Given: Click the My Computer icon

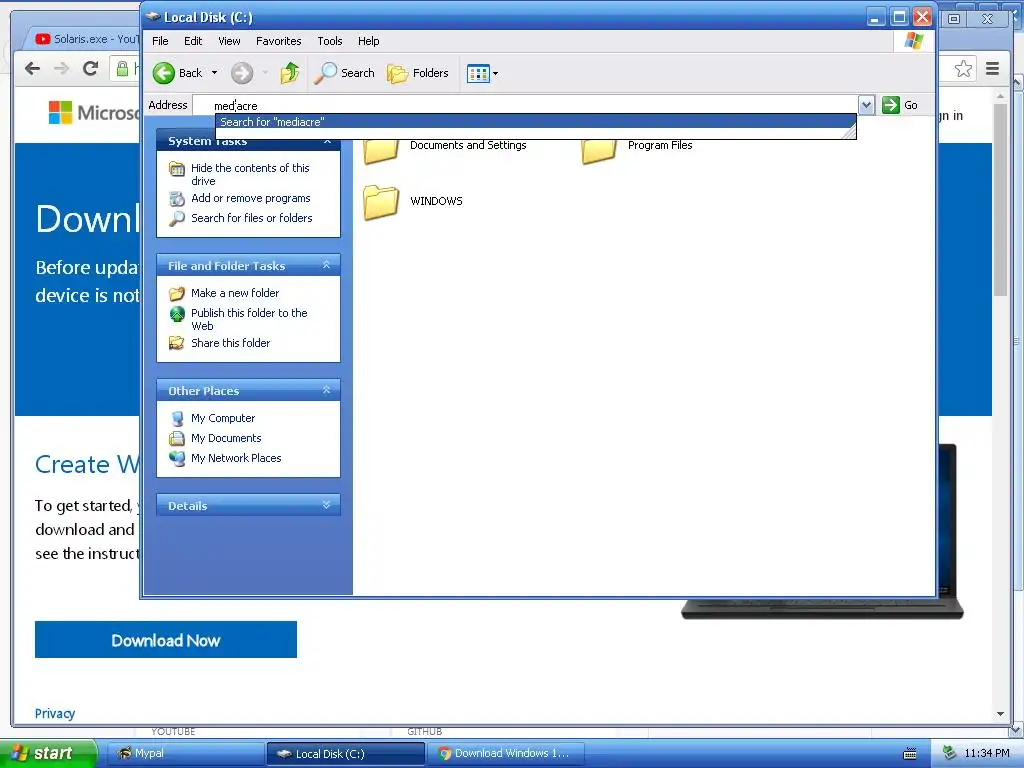Looking at the screenshot, I should [x=177, y=418].
